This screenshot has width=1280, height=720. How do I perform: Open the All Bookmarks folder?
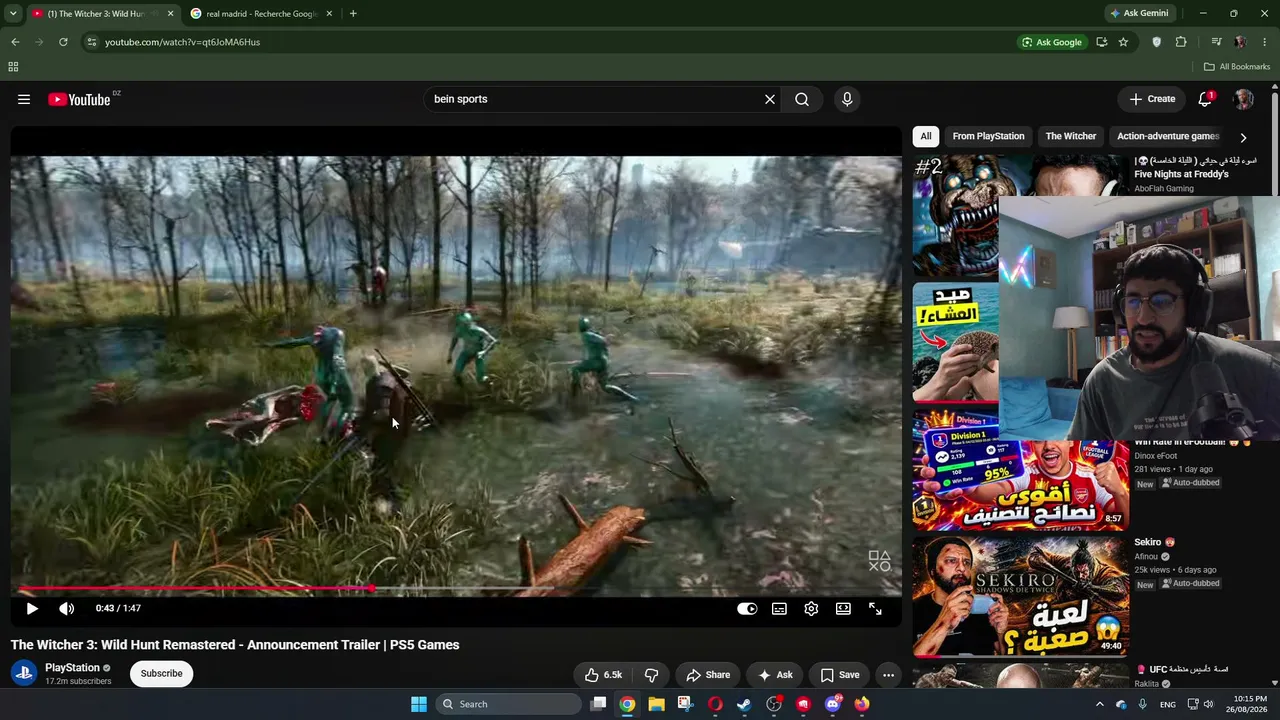1237,67
